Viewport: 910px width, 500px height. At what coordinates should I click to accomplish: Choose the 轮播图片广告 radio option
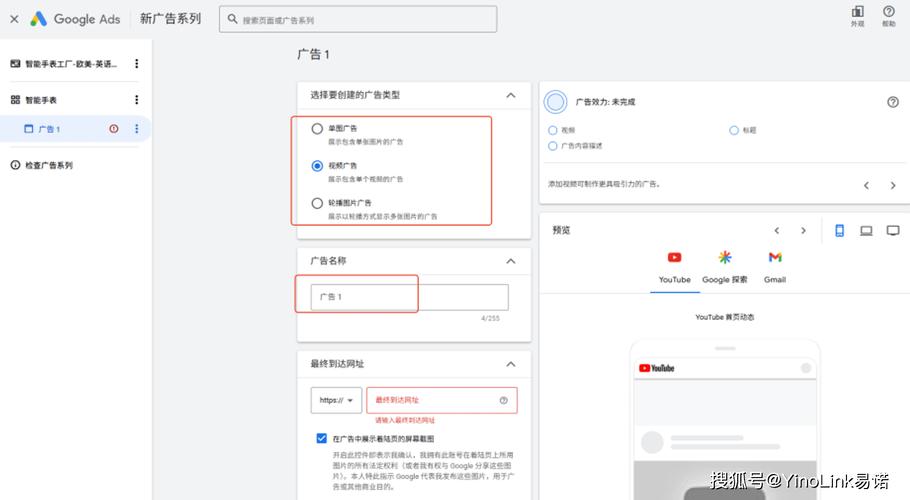(x=317, y=203)
